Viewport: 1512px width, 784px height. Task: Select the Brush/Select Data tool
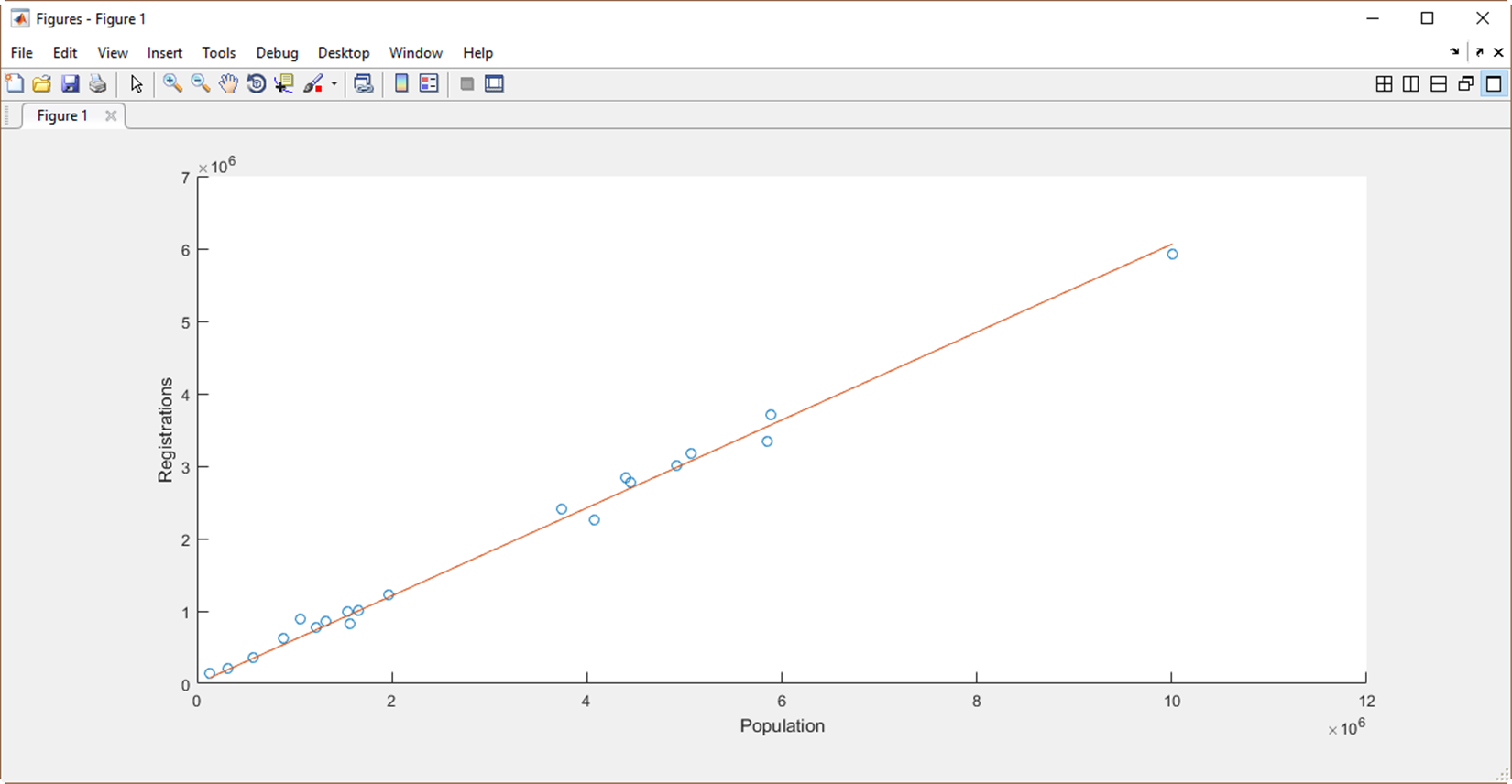[x=313, y=84]
